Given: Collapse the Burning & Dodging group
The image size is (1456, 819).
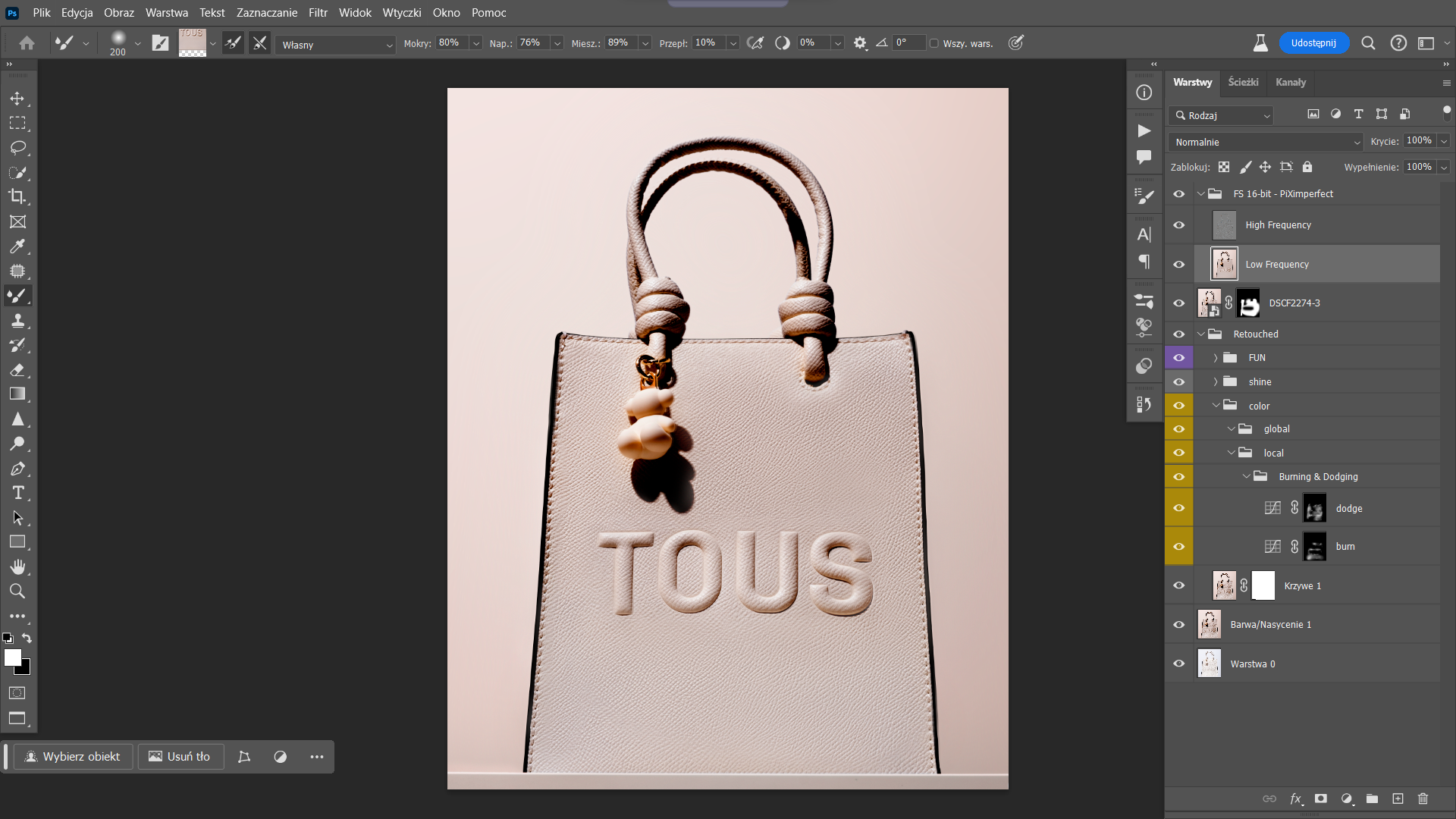Looking at the screenshot, I should 1246,476.
